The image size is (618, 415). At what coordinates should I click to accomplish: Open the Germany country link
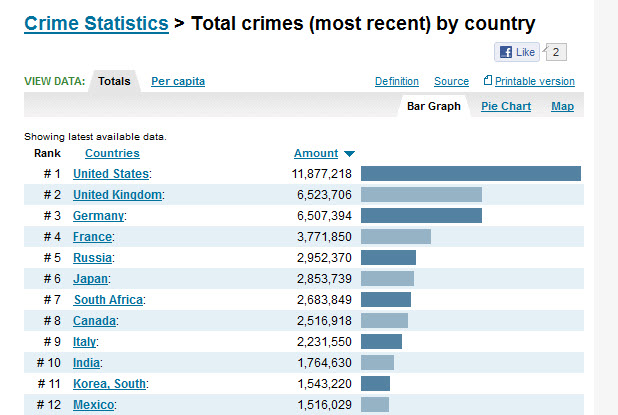(x=98, y=216)
